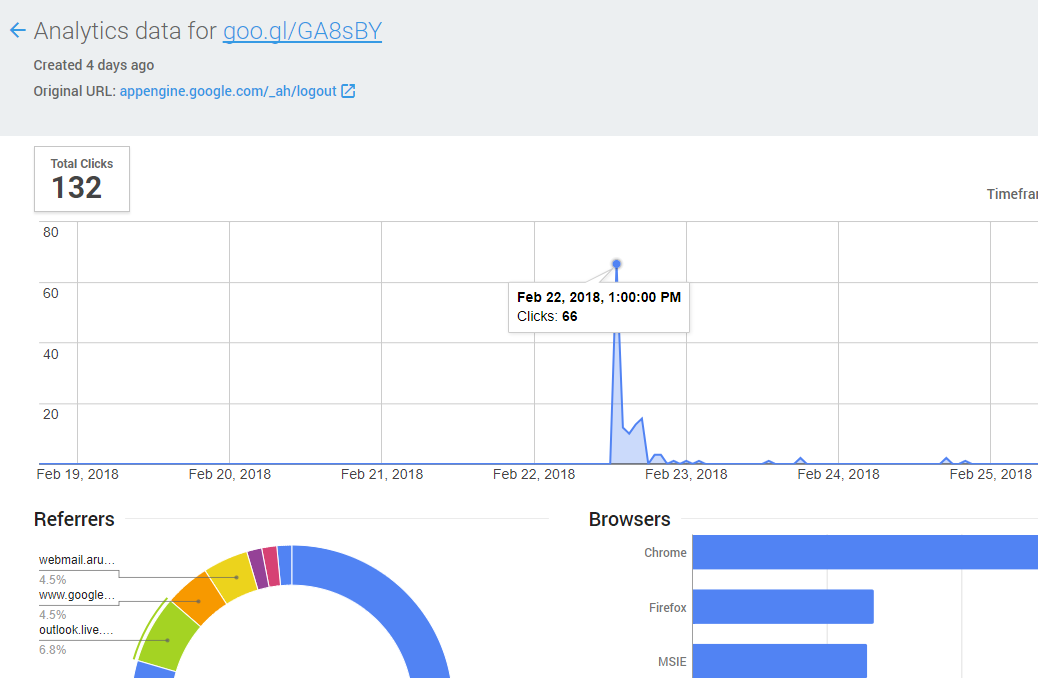Click the 'MSIE' browser label
The height and width of the screenshot is (678, 1038).
(673, 661)
